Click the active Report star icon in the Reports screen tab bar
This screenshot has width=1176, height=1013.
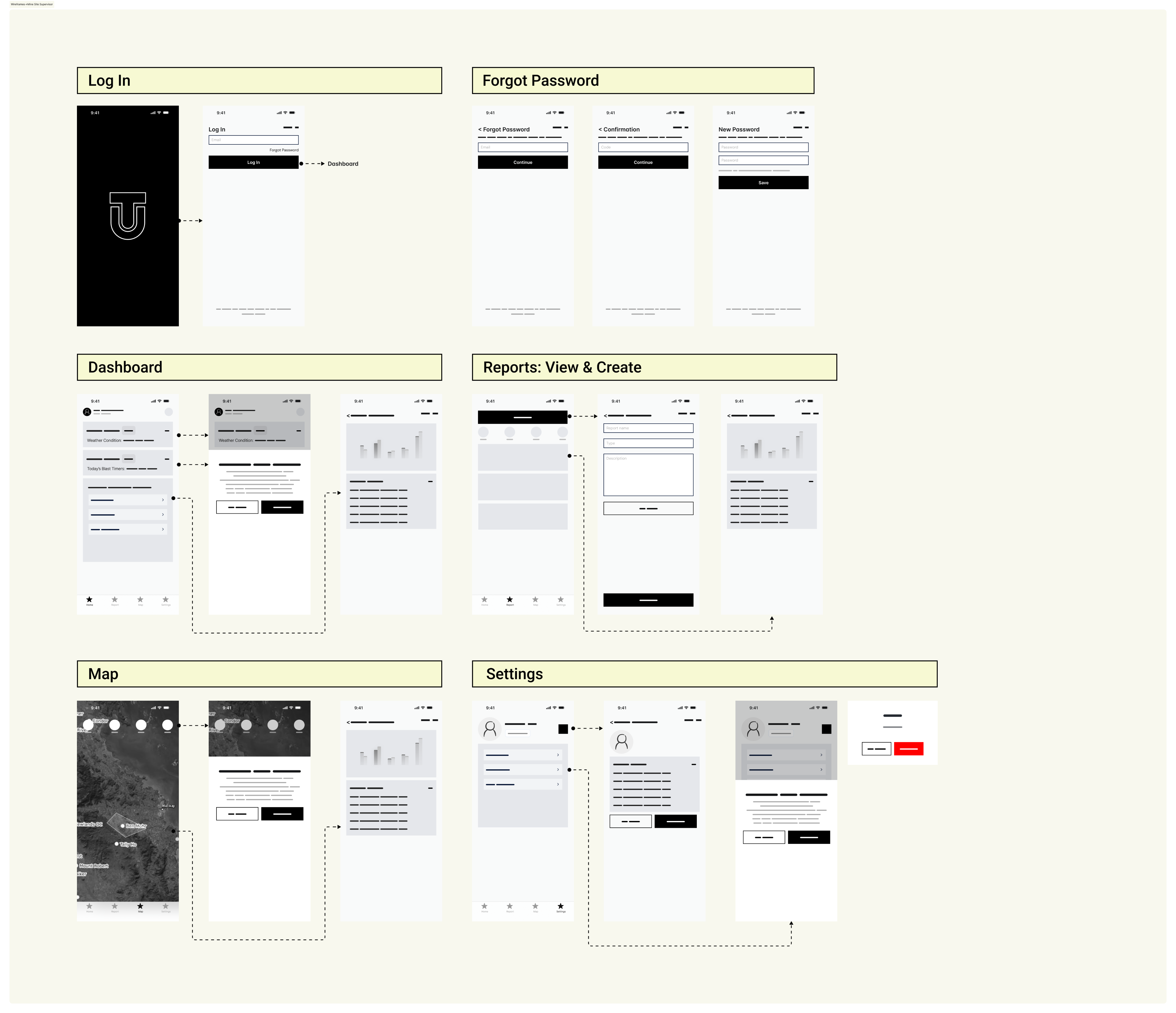click(510, 600)
